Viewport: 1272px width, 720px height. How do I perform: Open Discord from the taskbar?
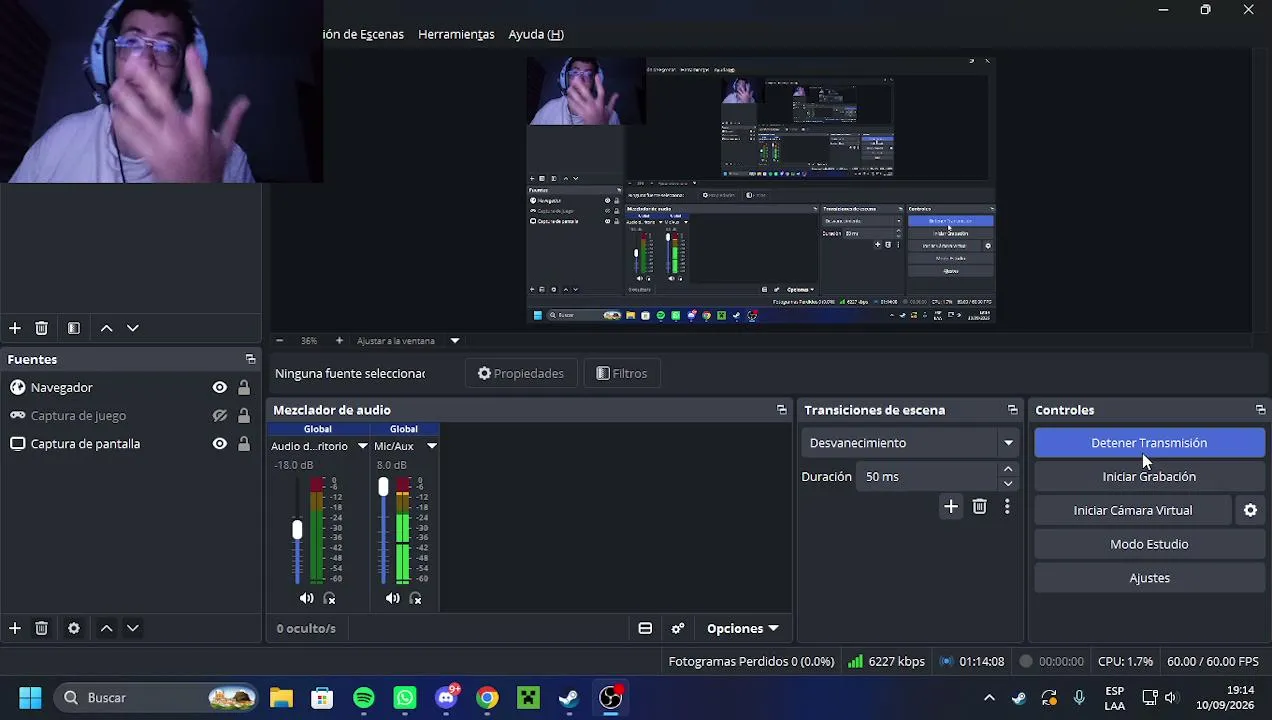pyautogui.click(x=446, y=698)
